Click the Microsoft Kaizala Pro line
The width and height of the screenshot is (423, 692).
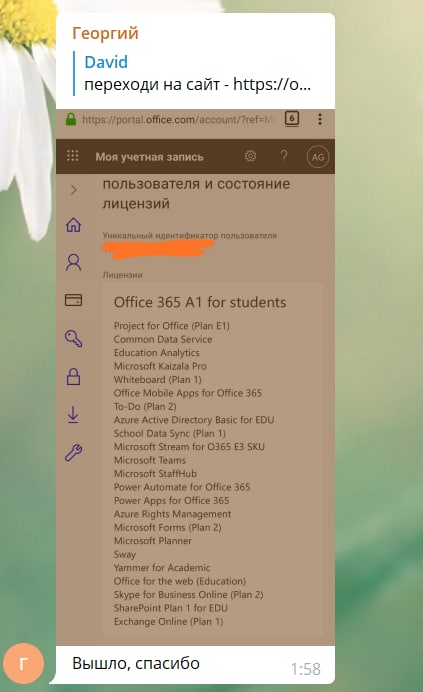(x=160, y=366)
